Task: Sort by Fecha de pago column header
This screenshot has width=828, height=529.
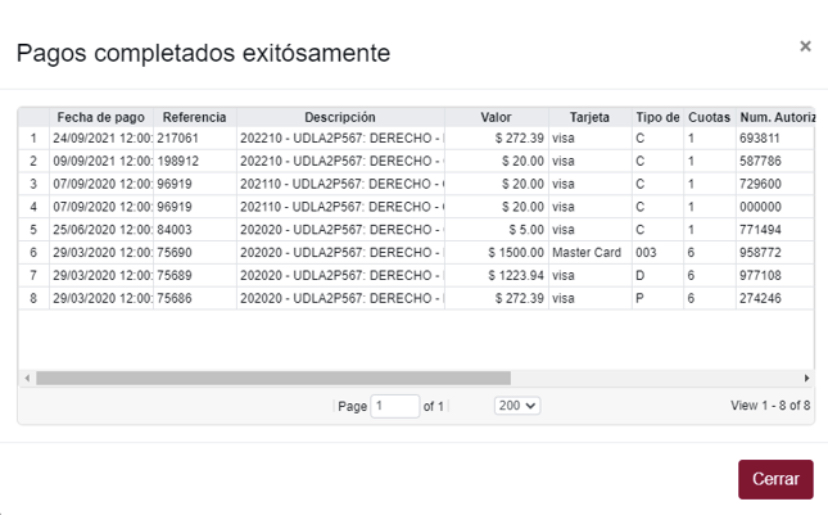Action: (101, 117)
